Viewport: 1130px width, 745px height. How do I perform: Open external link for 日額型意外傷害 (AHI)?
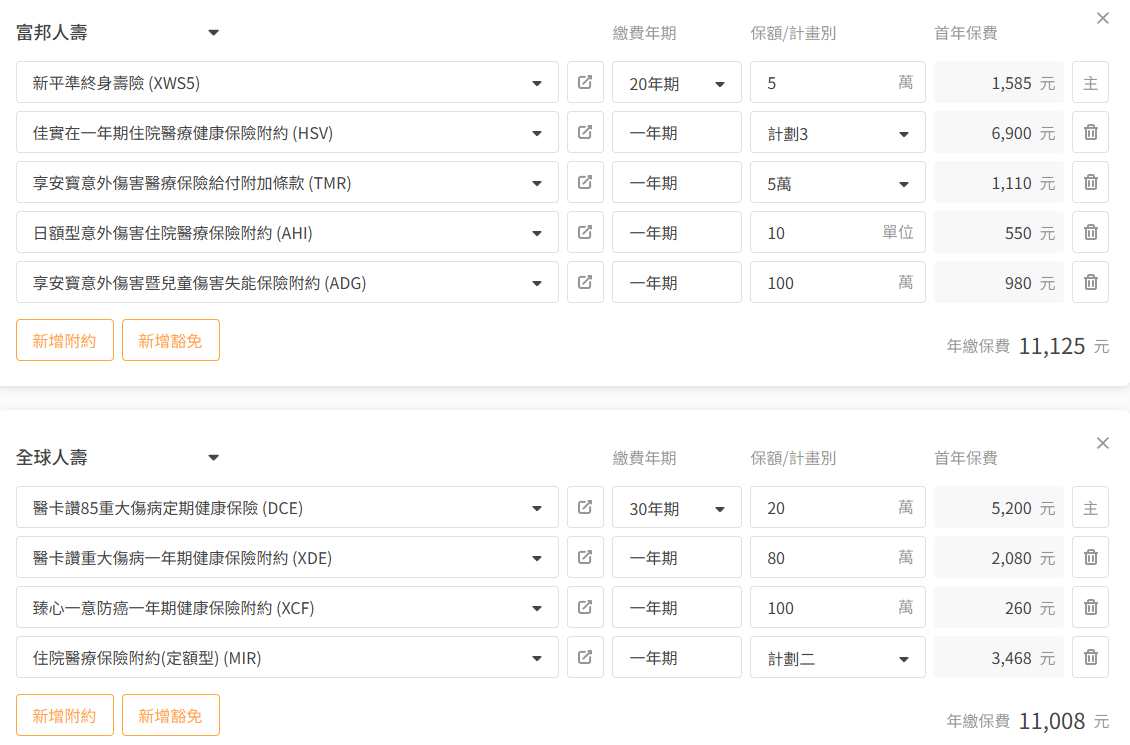pos(585,233)
